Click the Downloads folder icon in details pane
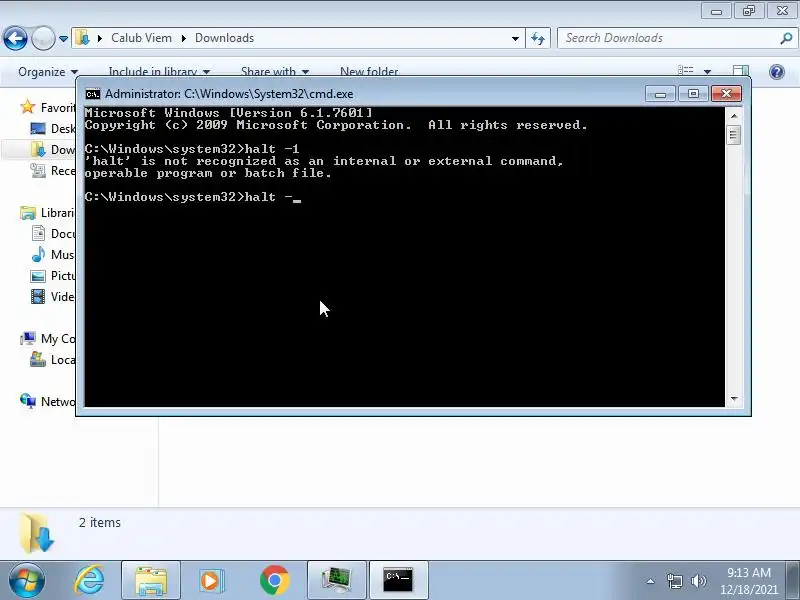This screenshot has height=600, width=800. point(37,532)
